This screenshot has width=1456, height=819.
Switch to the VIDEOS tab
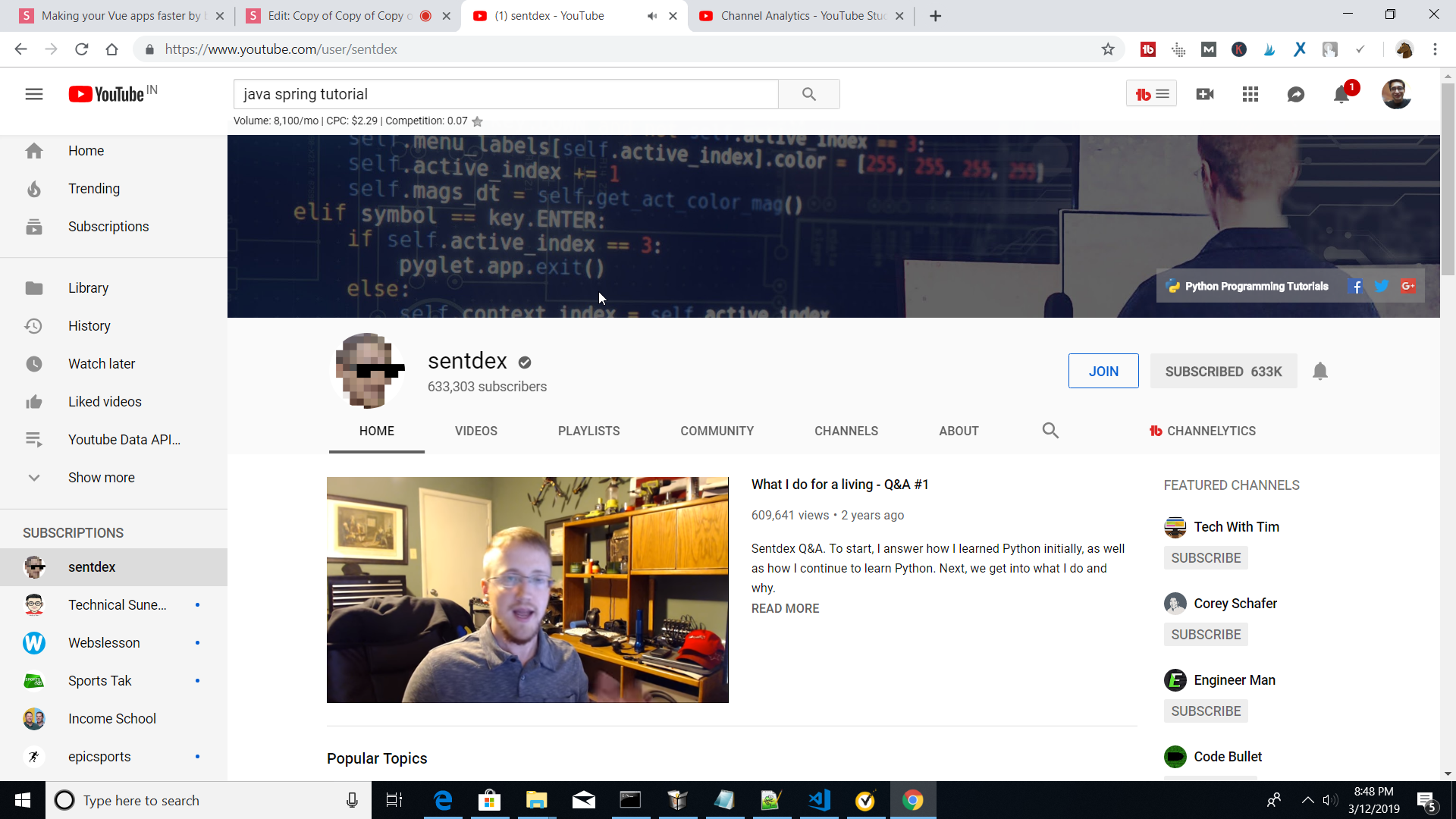(x=475, y=431)
